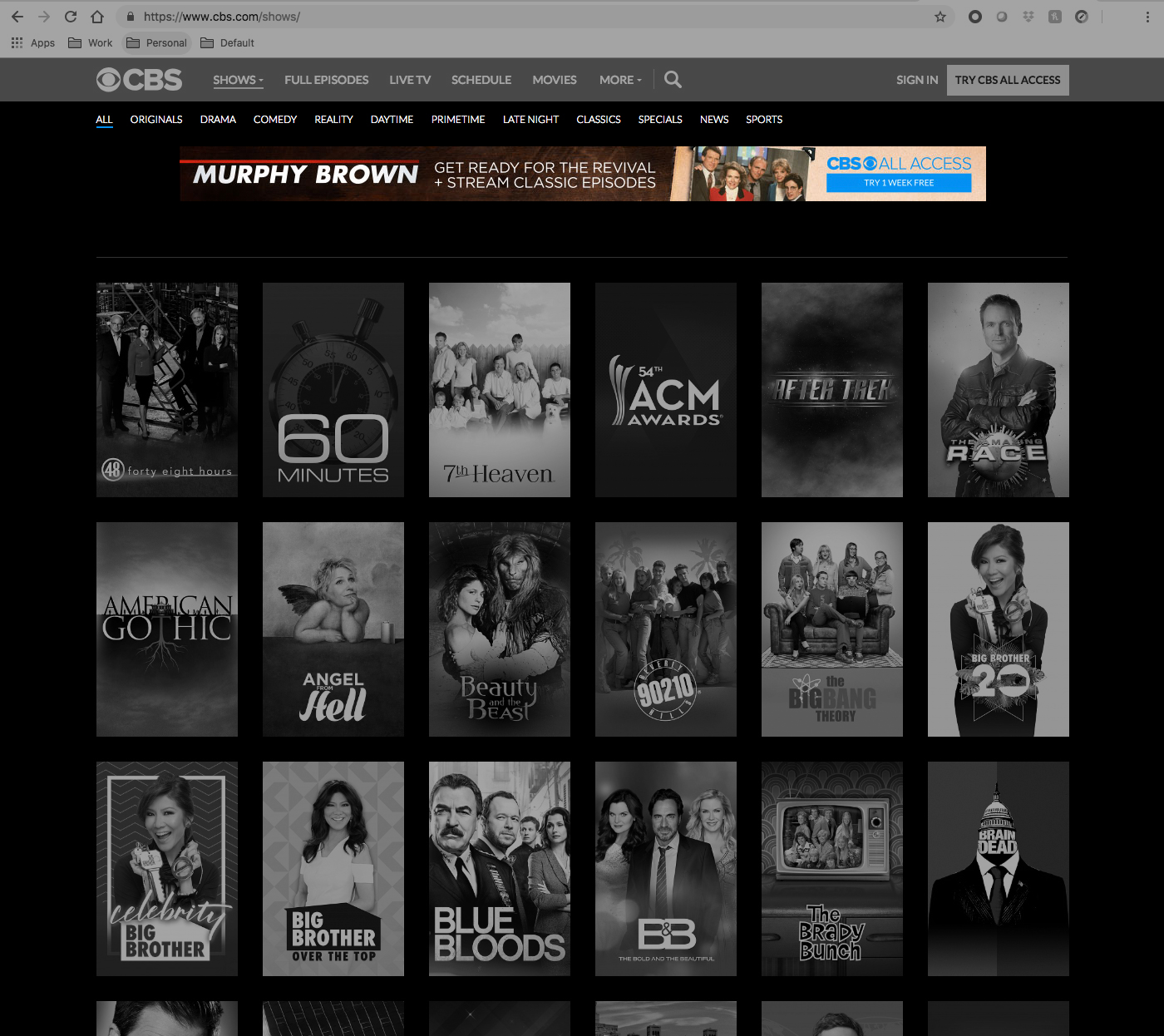Open LIVE TV nav item
Image resolution: width=1164 pixels, height=1036 pixels.
coord(410,80)
